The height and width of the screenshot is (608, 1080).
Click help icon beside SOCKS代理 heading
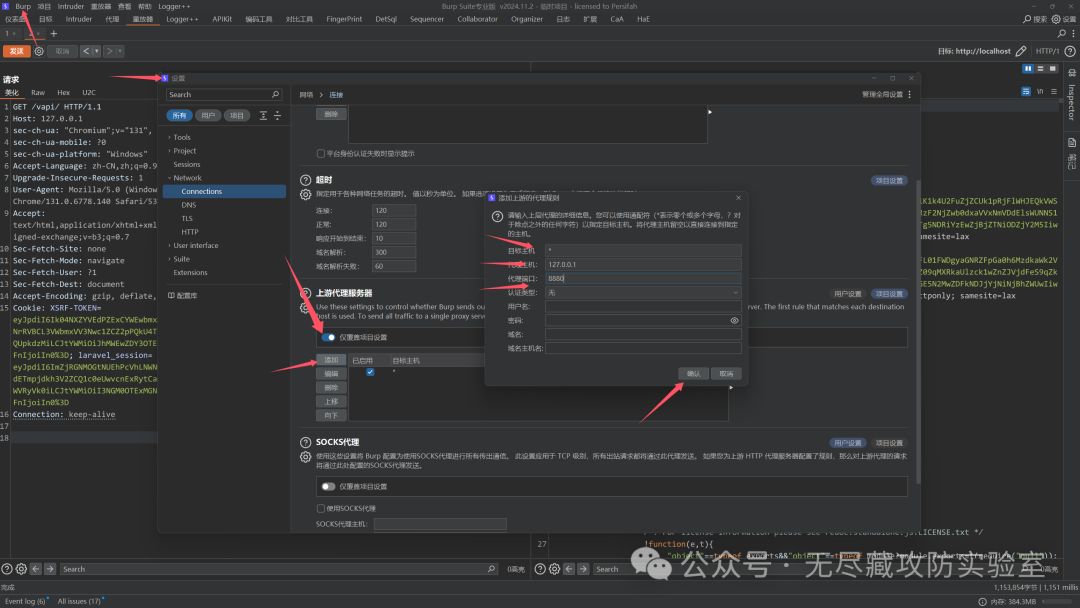point(305,442)
